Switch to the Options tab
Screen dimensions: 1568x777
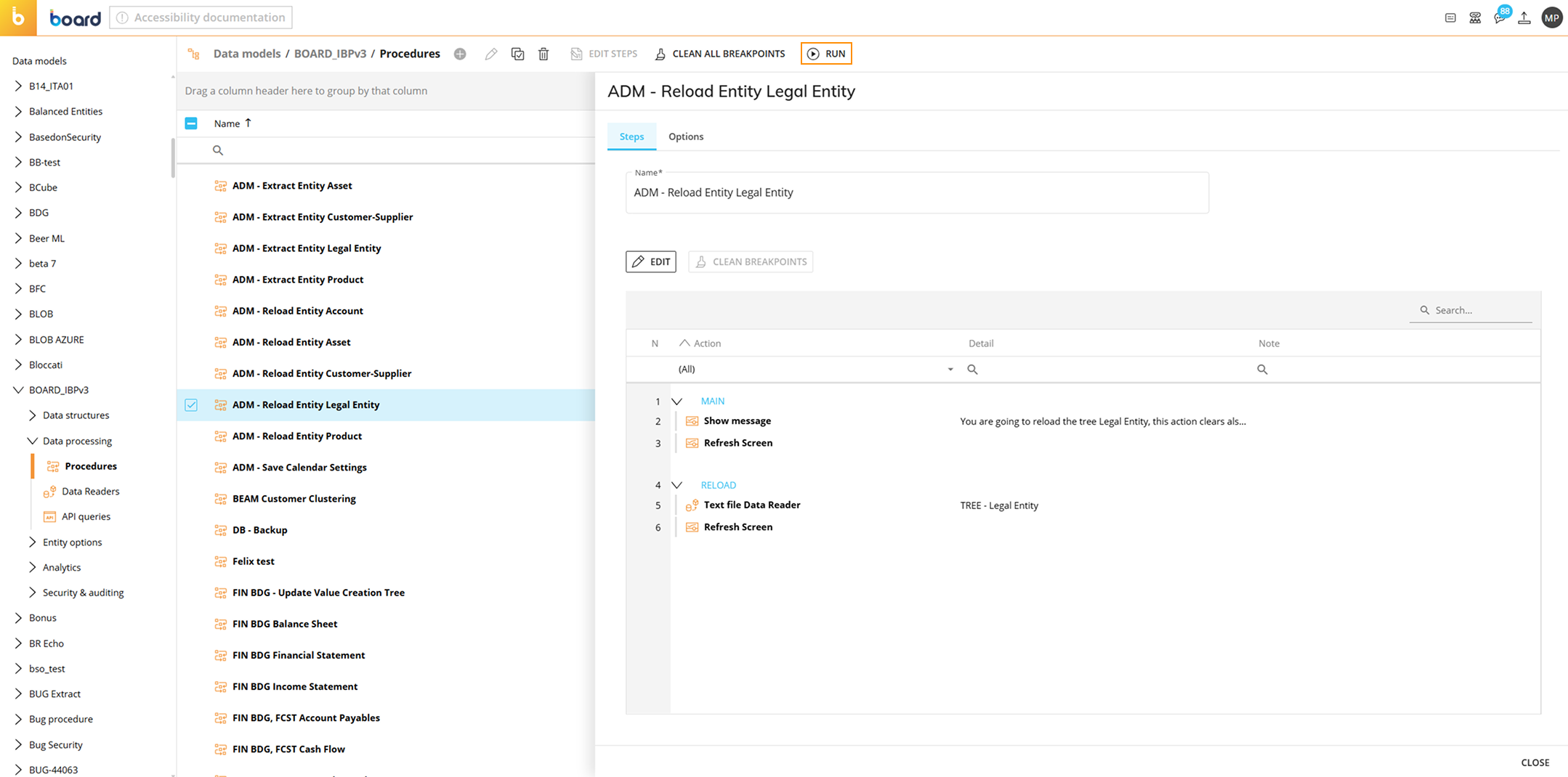point(686,137)
